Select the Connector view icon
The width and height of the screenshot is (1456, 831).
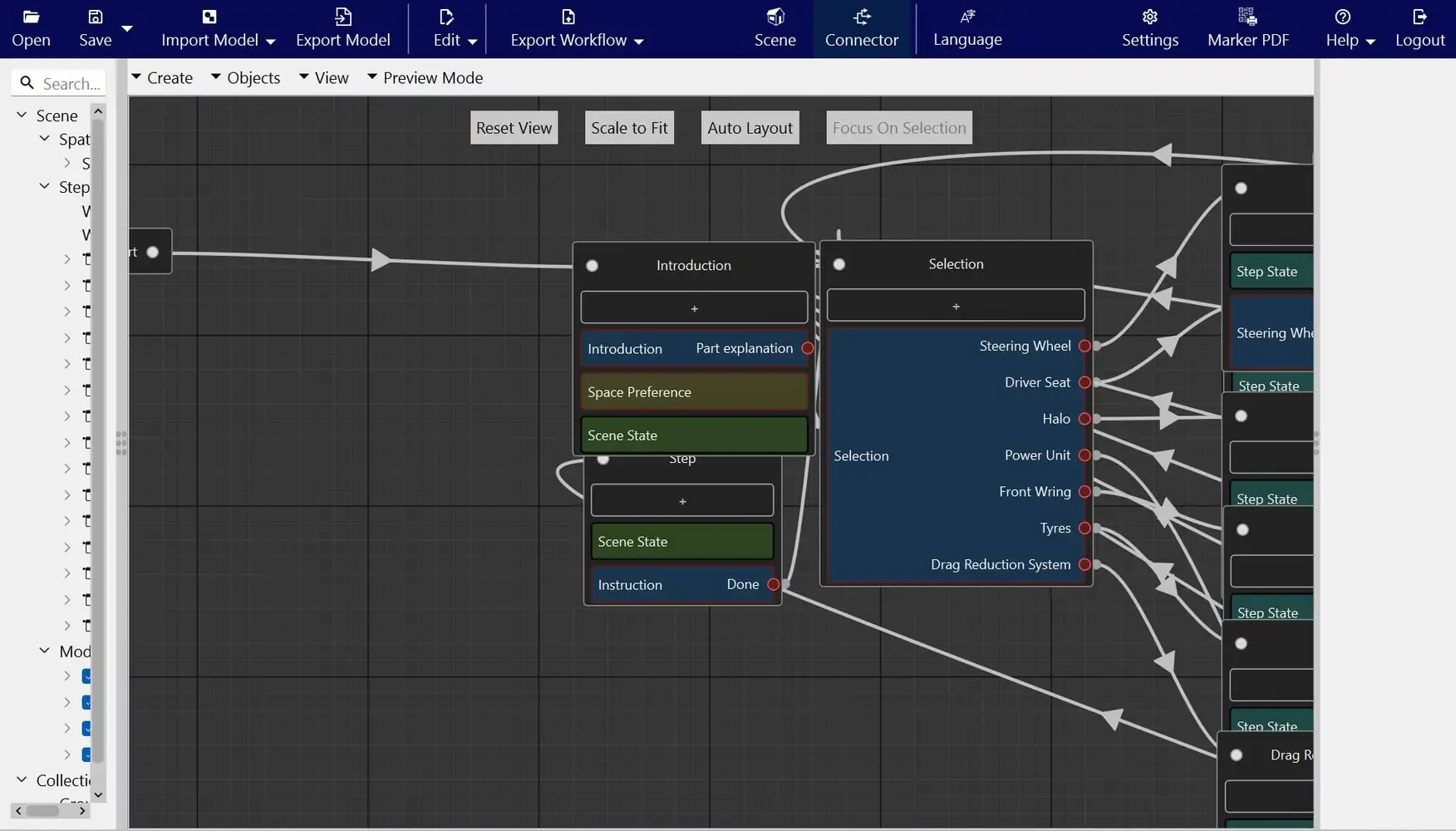click(x=862, y=17)
